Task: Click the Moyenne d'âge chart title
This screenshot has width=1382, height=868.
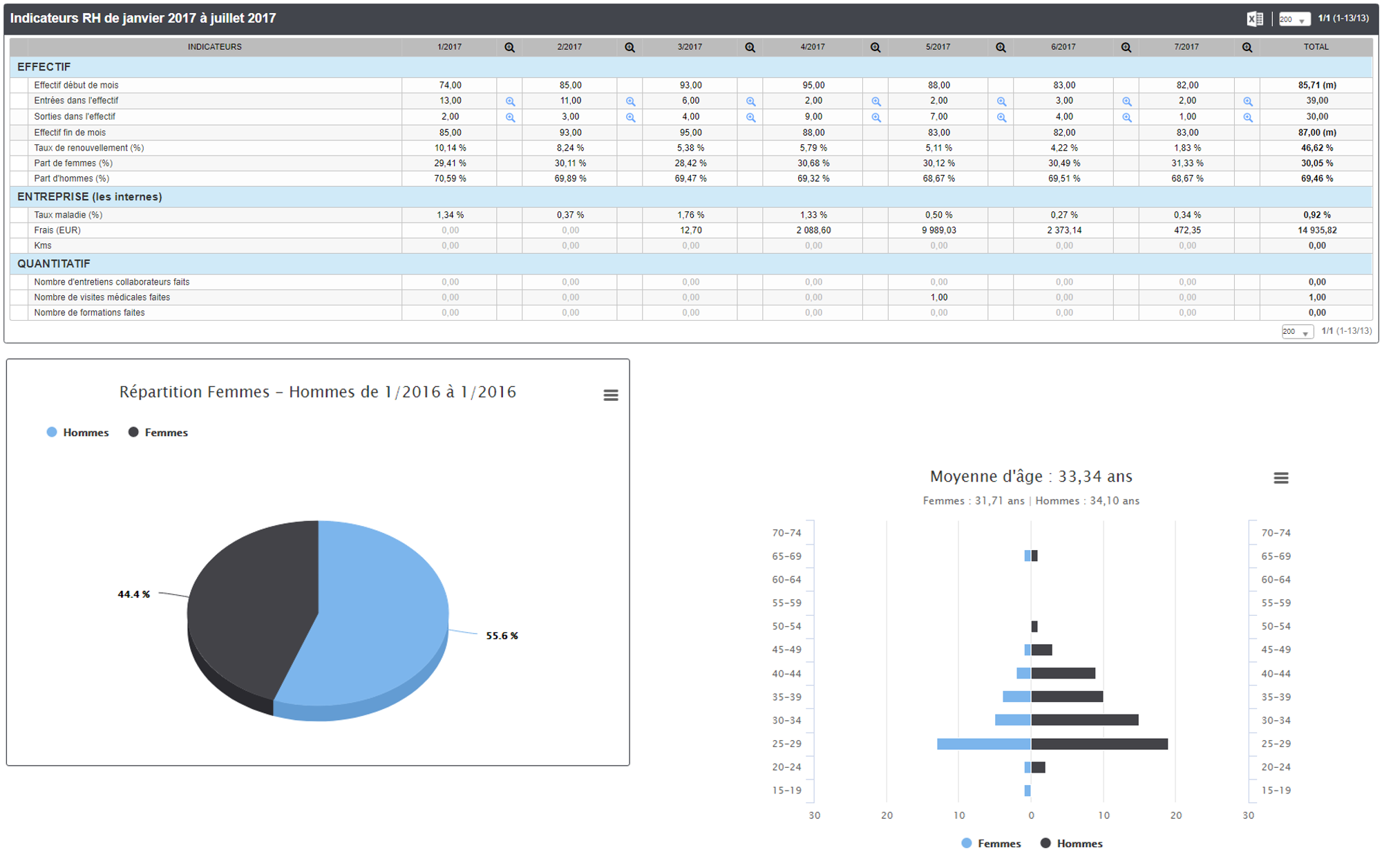Action: pos(1031,476)
